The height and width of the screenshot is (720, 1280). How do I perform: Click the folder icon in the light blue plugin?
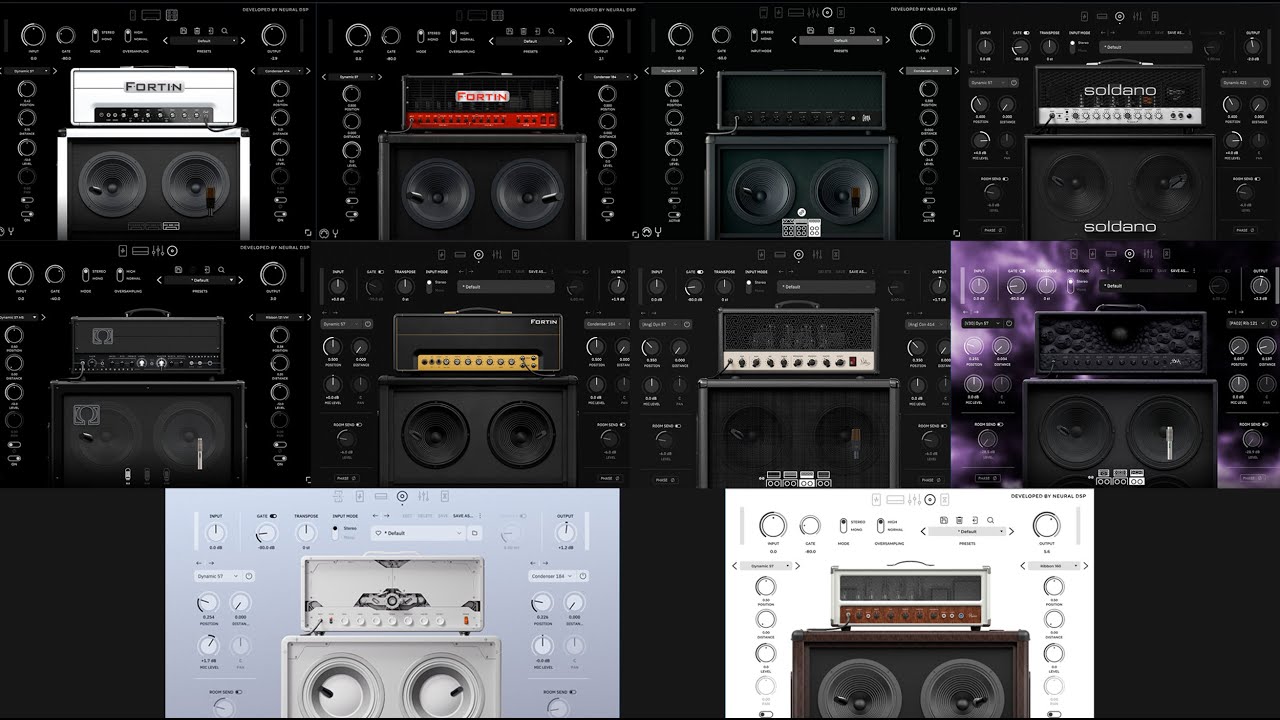(x=475, y=533)
